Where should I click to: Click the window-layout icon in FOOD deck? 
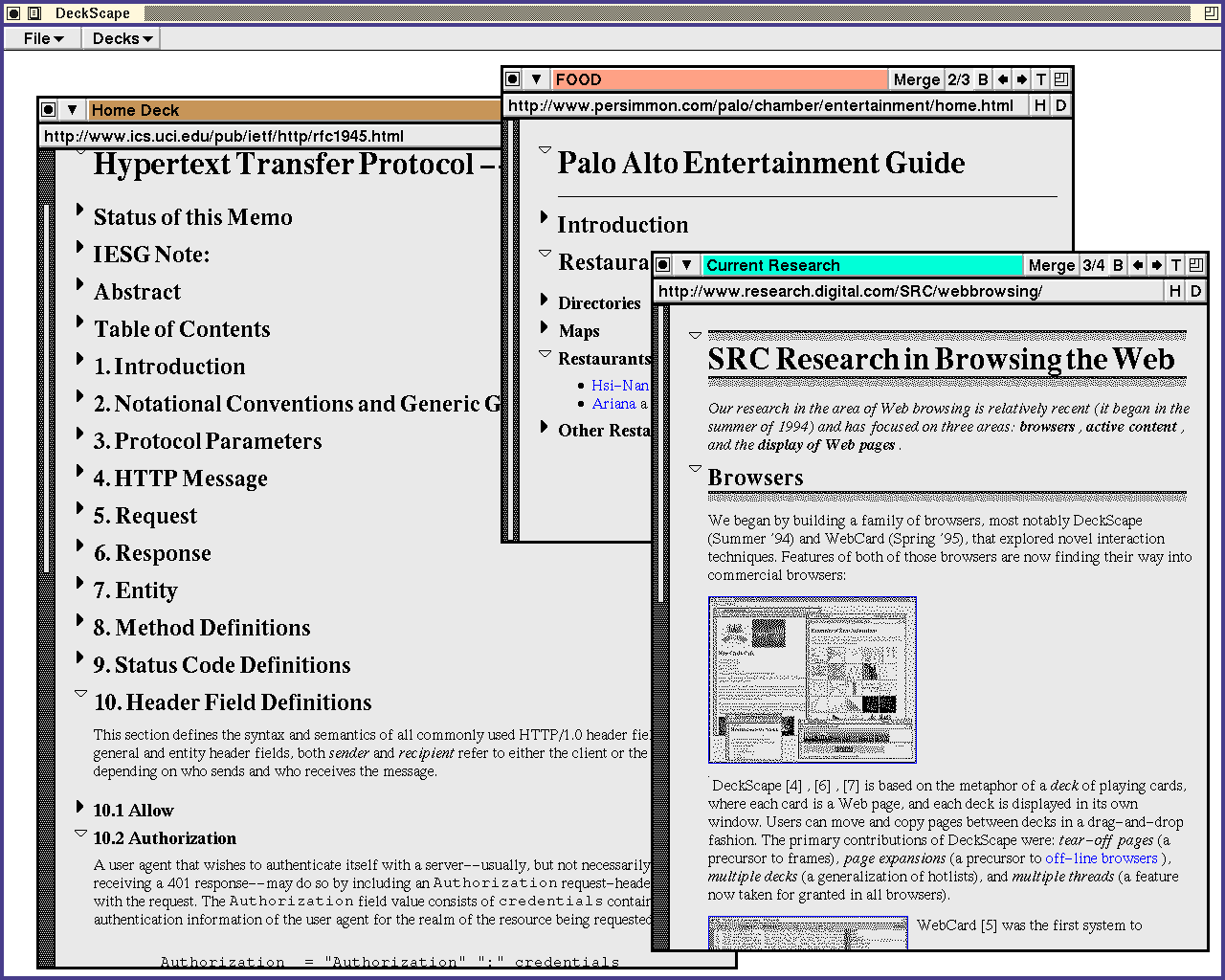[x=1060, y=79]
